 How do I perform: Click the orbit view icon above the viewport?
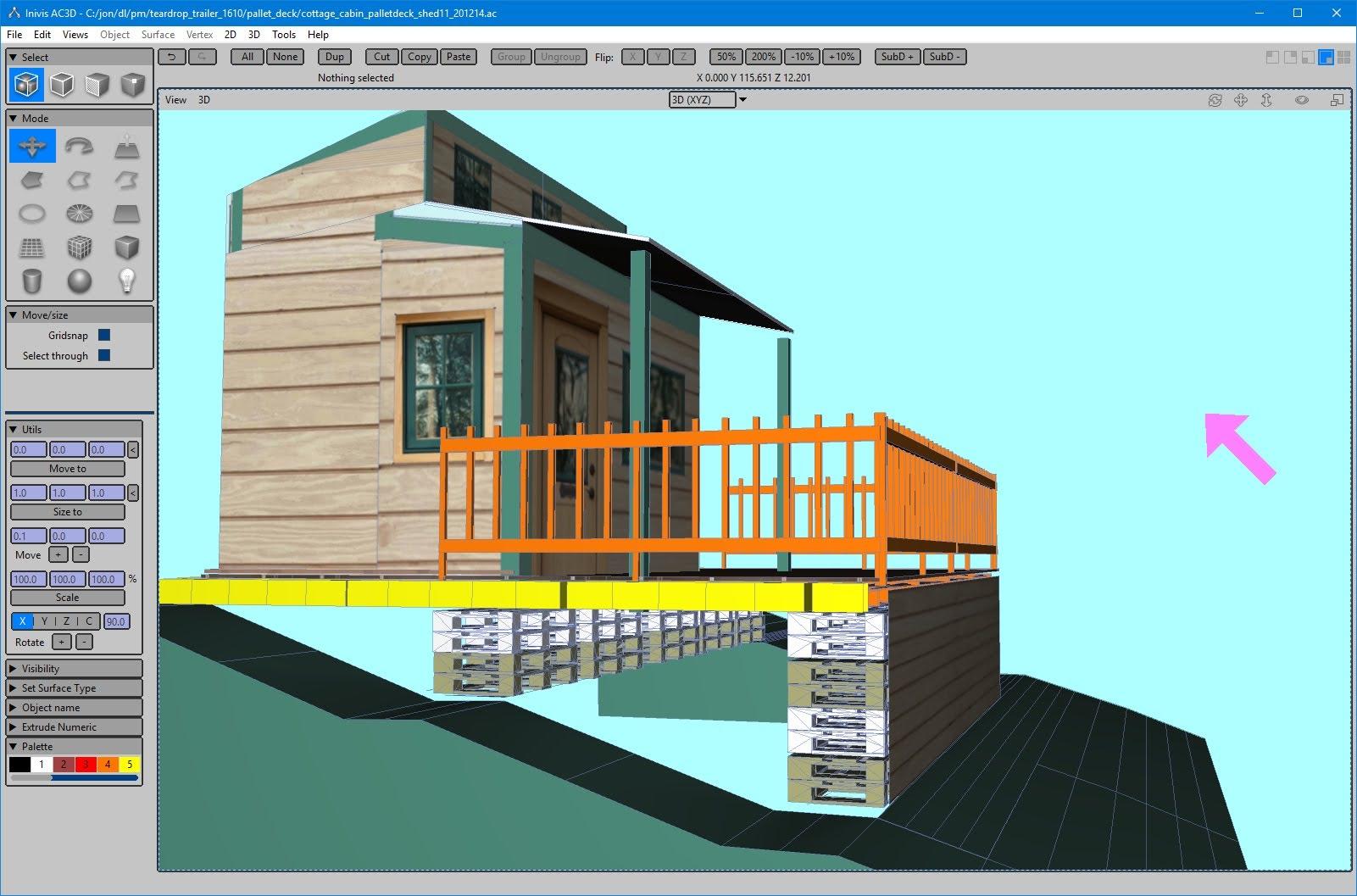click(x=1215, y=99)
